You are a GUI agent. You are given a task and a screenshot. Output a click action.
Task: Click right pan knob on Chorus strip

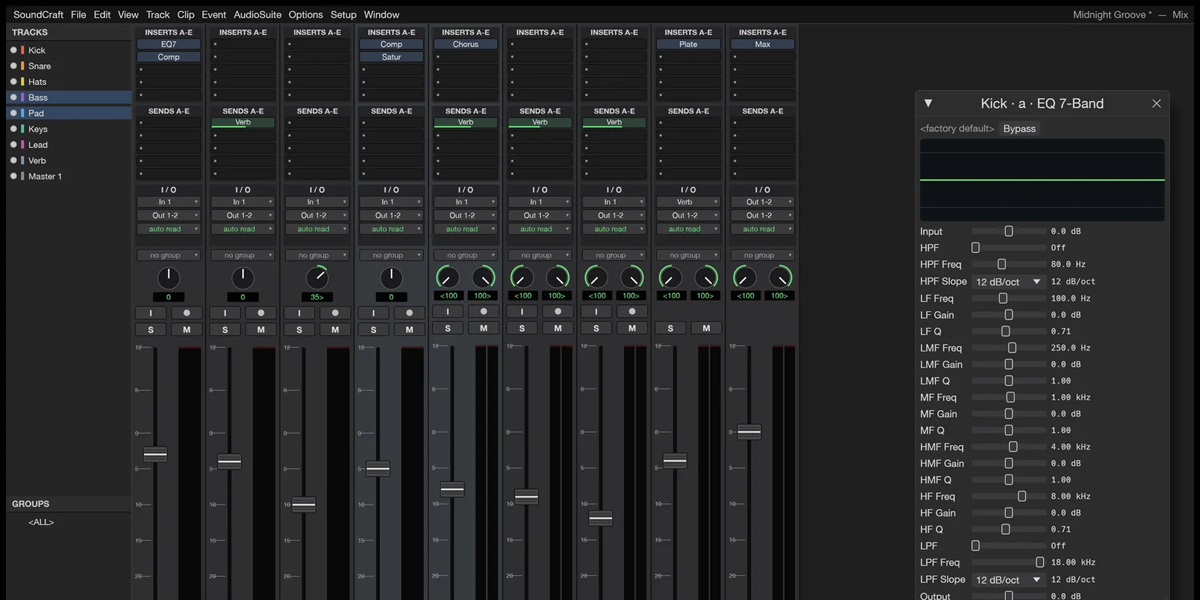(483, 277)
